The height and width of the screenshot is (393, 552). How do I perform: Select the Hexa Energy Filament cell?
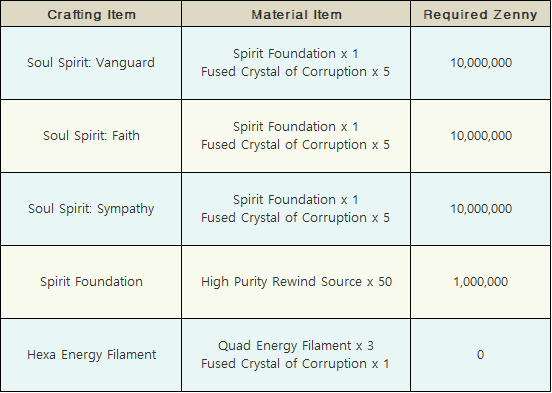[x=91, y=355]
